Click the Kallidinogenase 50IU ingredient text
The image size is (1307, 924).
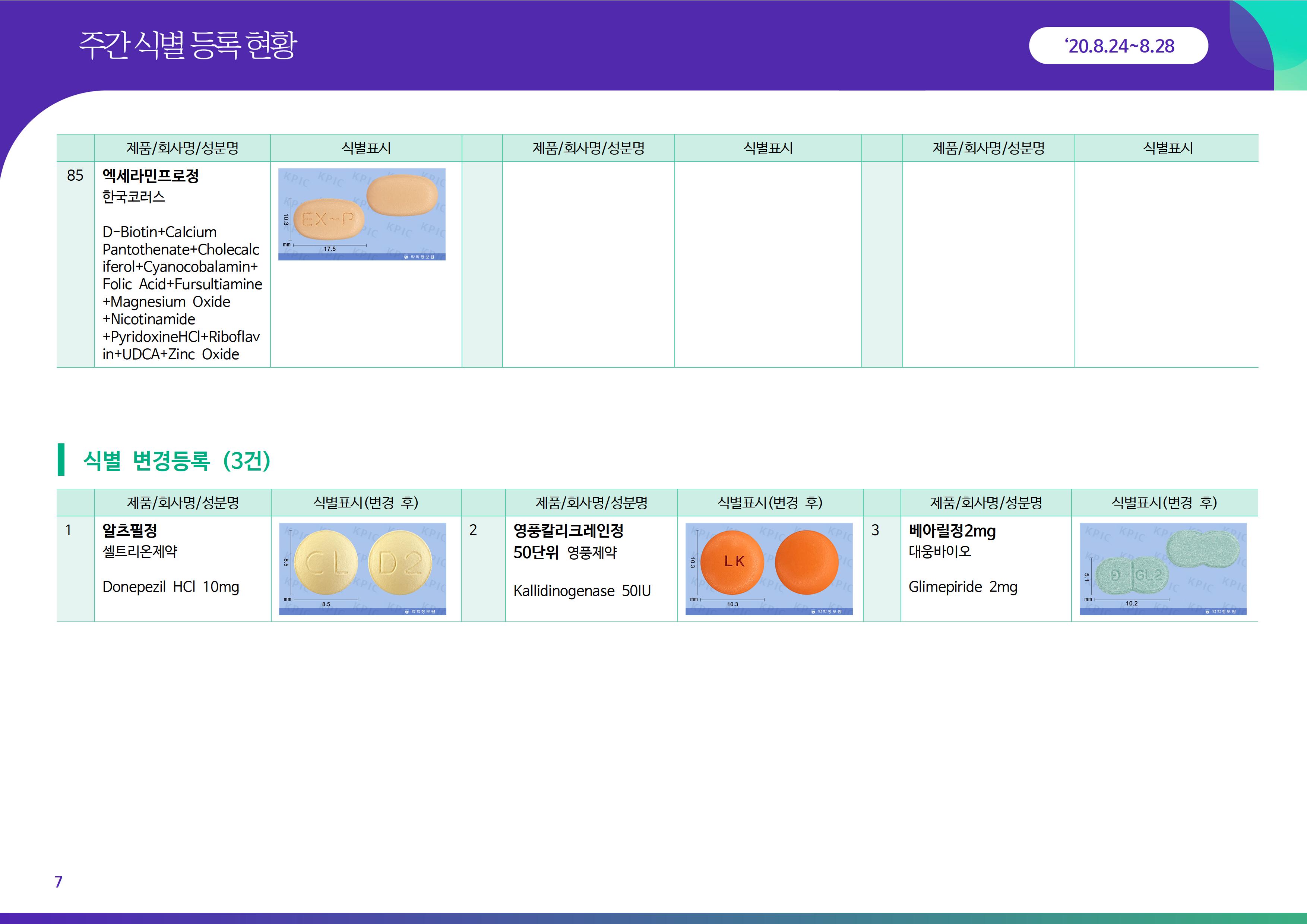[582, 591]
